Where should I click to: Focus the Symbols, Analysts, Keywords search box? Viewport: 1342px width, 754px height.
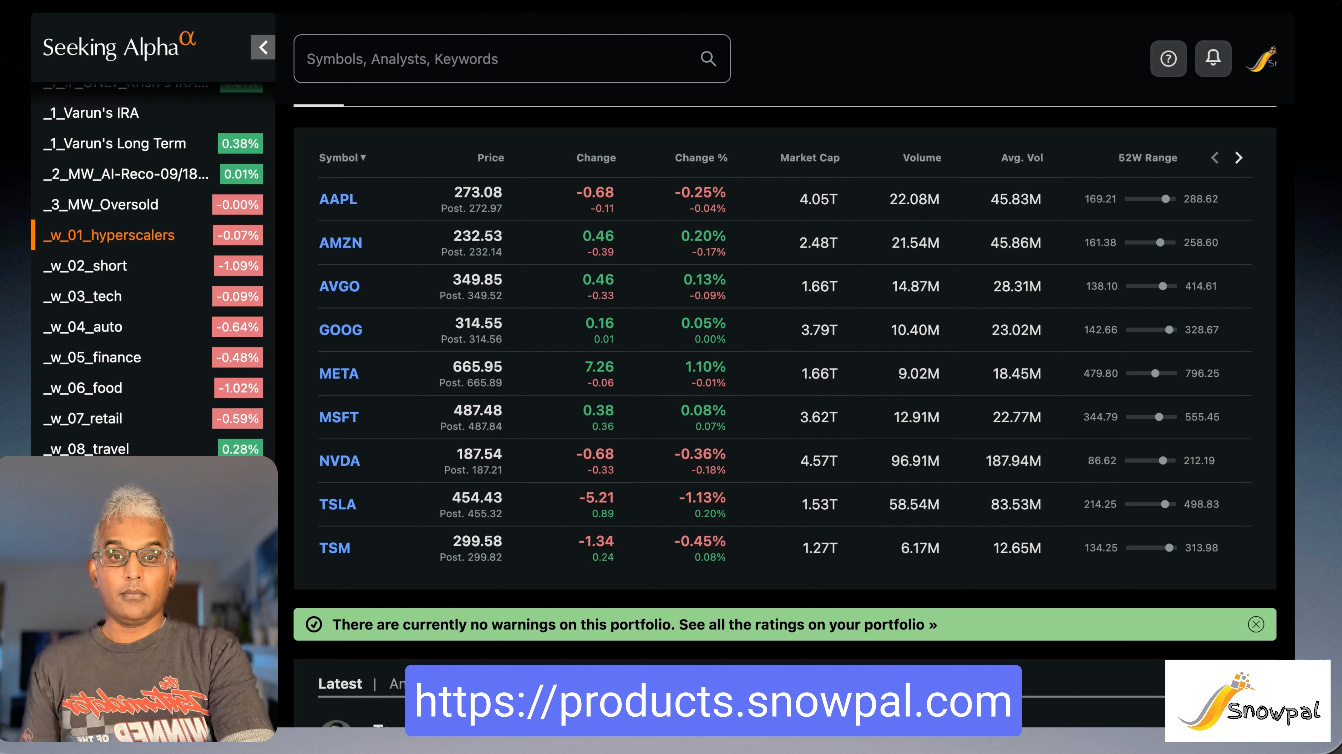point(512,59)
